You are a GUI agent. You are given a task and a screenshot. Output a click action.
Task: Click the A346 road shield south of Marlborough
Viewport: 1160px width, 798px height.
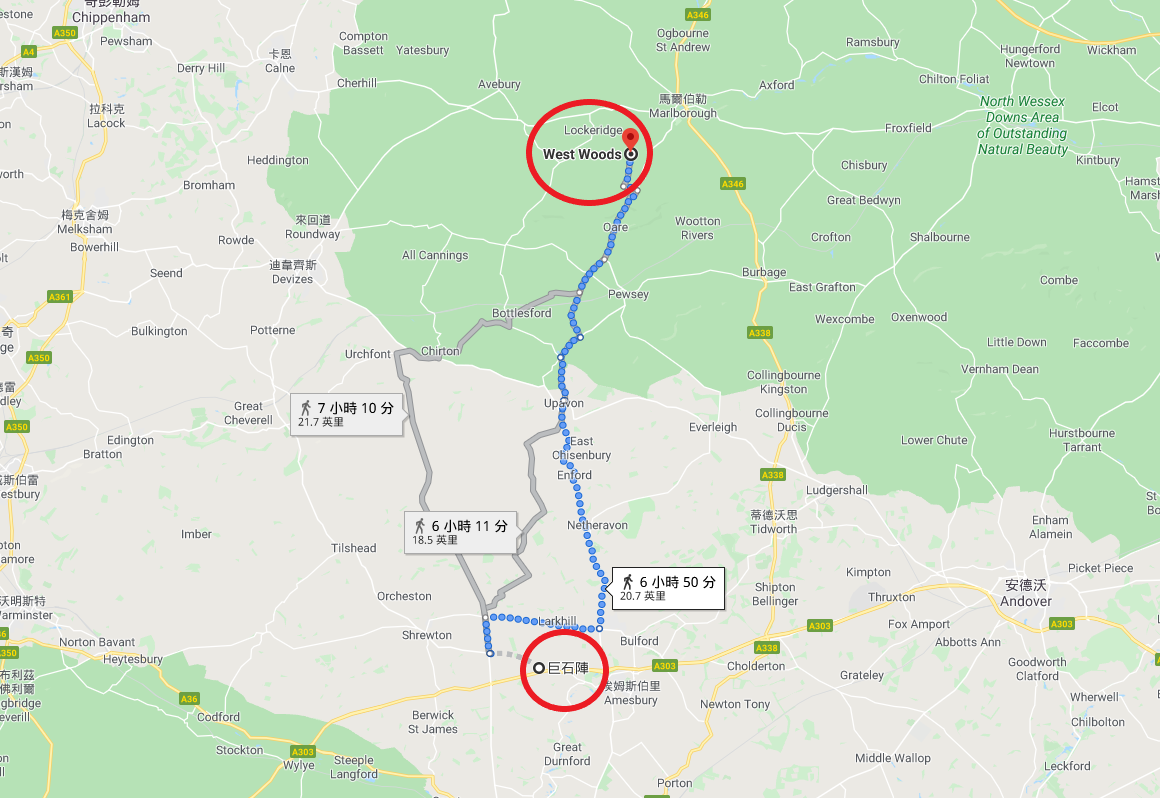(732, 183)
